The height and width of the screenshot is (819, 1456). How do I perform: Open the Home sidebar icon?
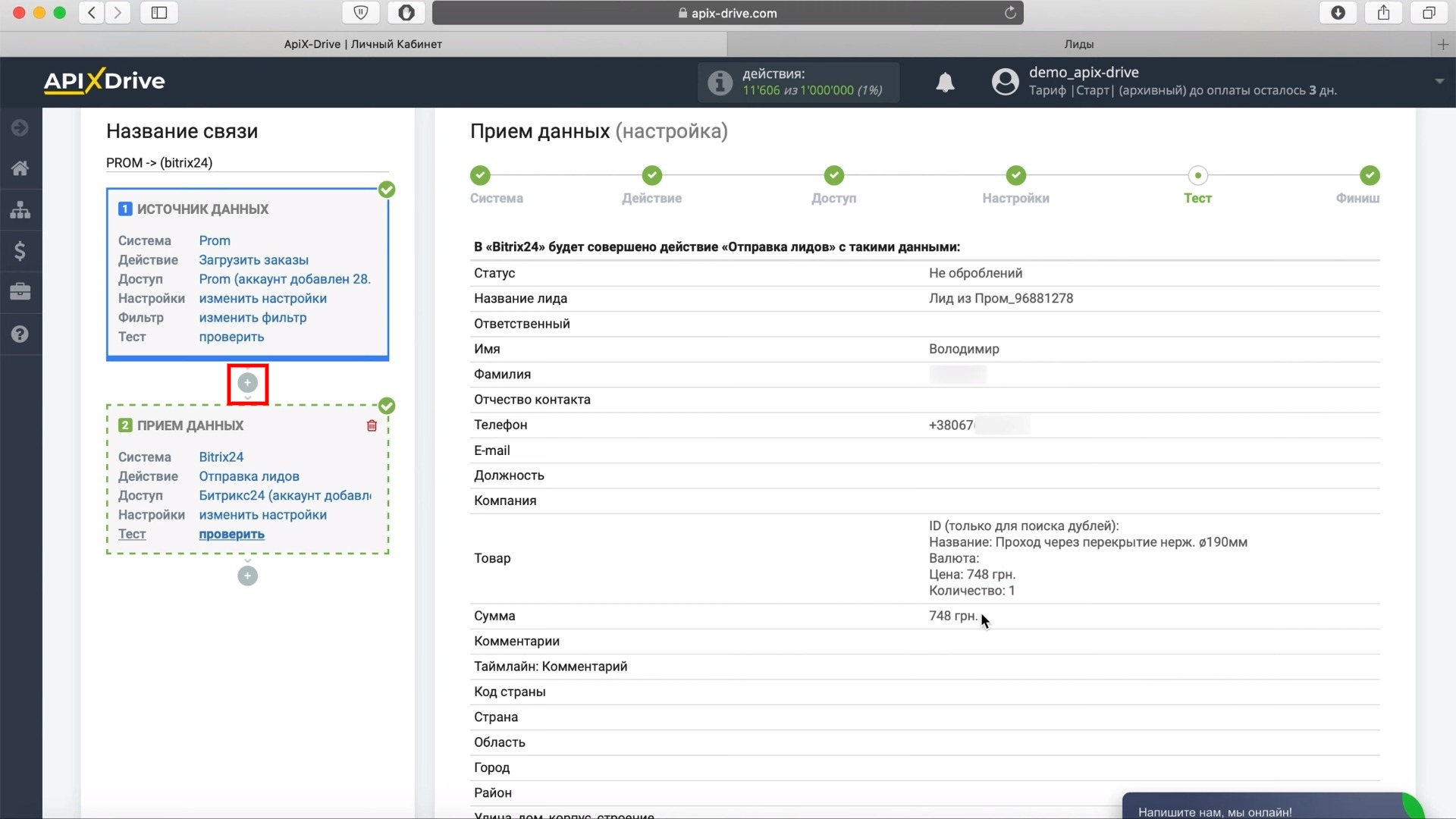tap(20, 168)
